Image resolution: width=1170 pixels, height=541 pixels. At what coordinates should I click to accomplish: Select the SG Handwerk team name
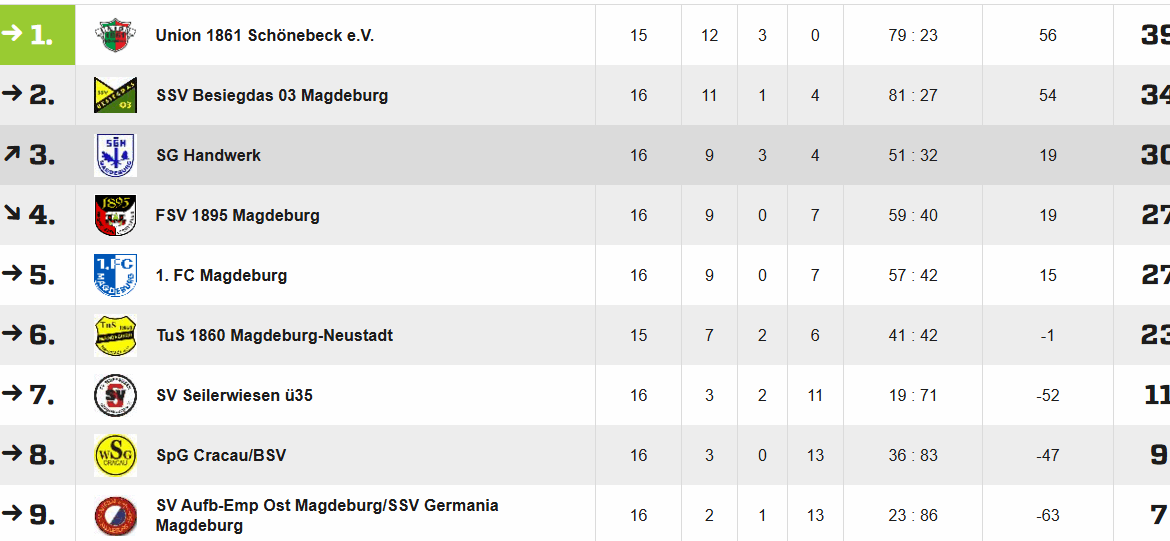(x=209, y=155)
